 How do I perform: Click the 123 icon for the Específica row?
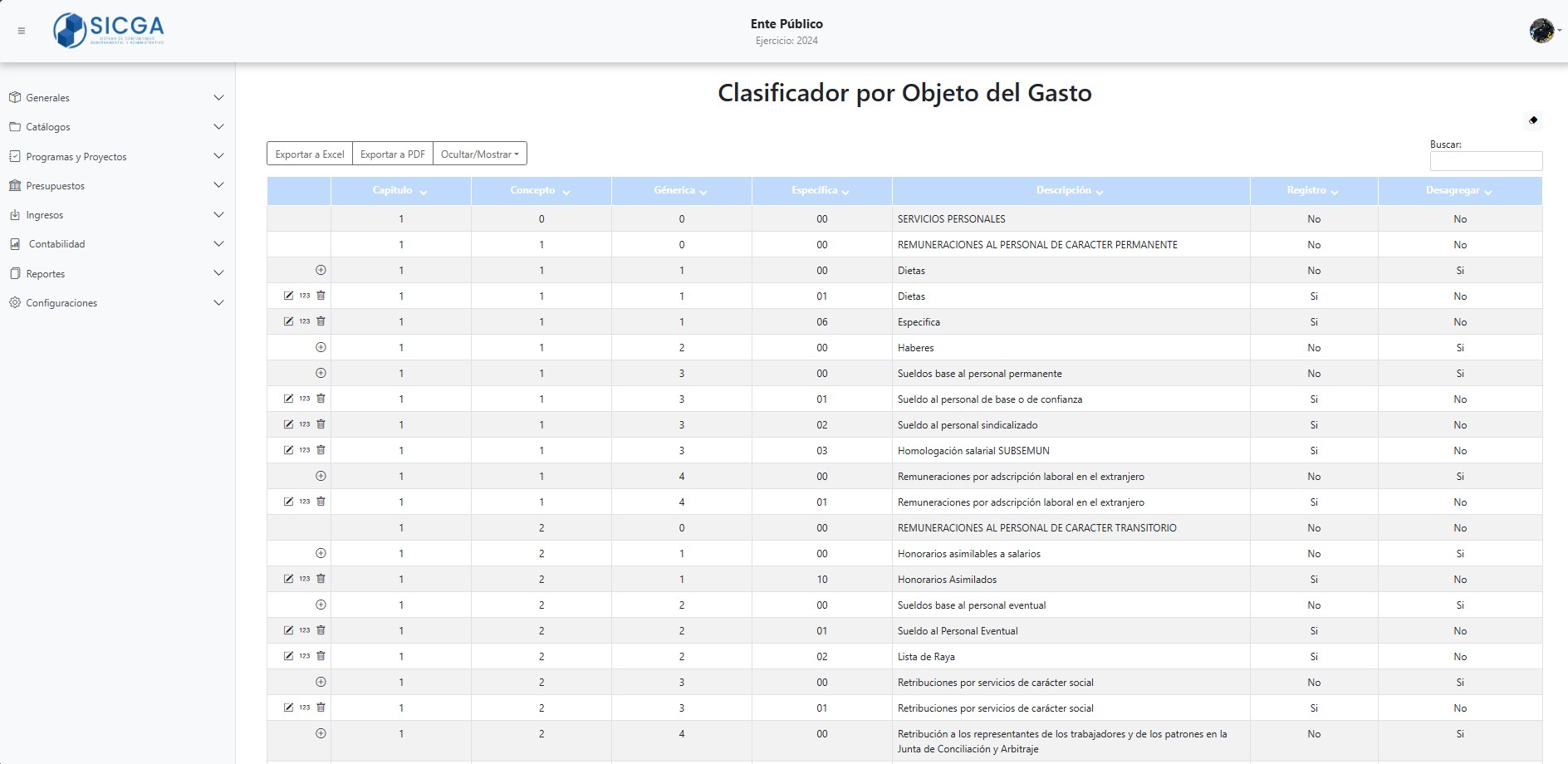(x=305, y=321)
